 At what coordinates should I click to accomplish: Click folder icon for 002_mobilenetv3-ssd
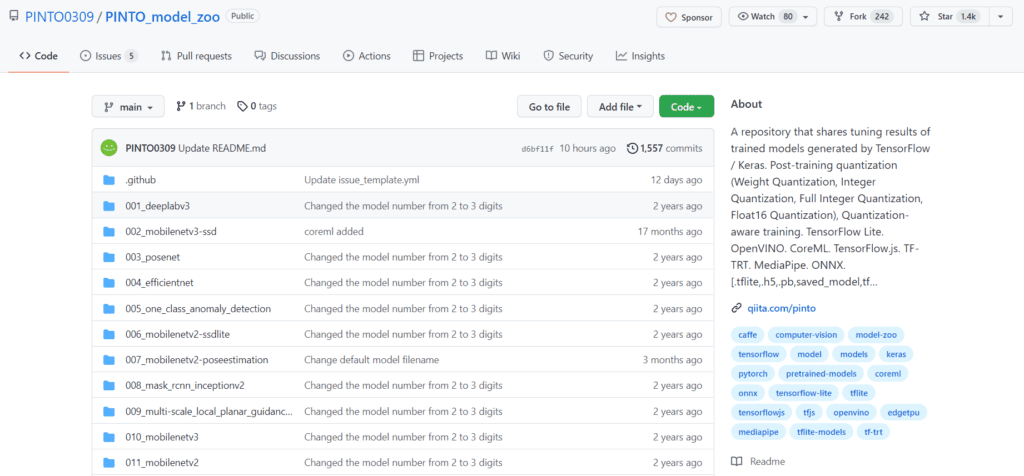click(x=109, y=231)
